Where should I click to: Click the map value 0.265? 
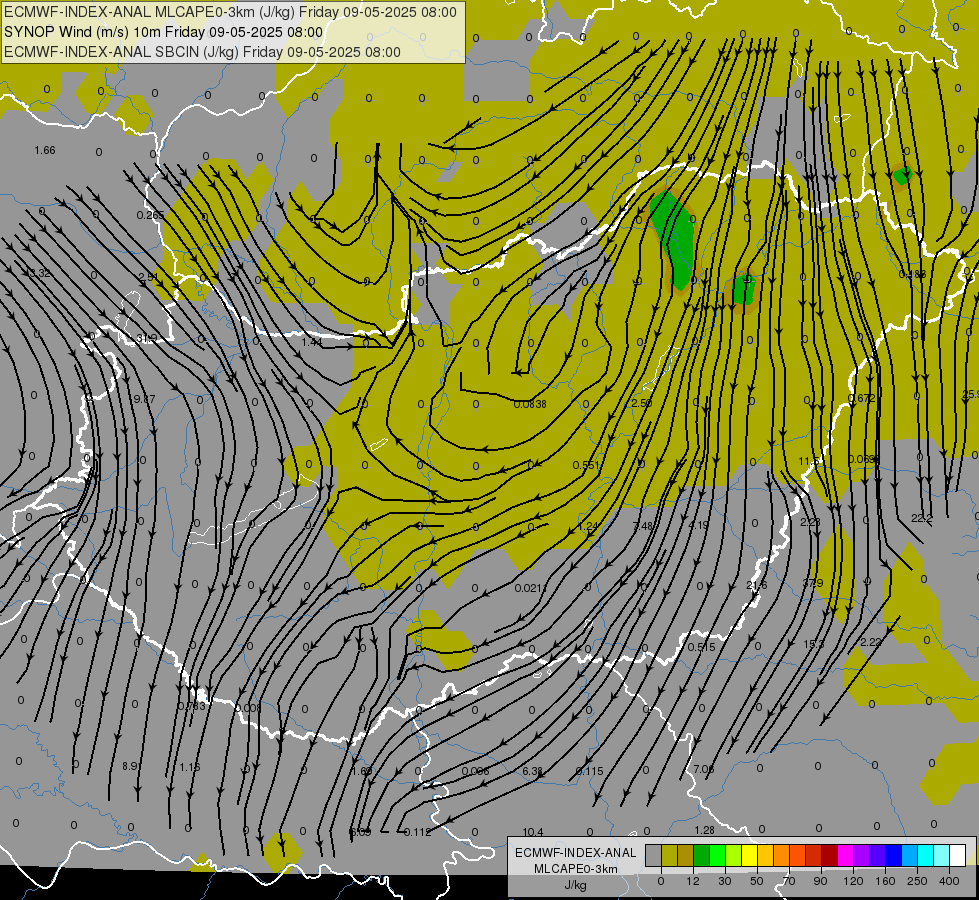tap(150, 215)
